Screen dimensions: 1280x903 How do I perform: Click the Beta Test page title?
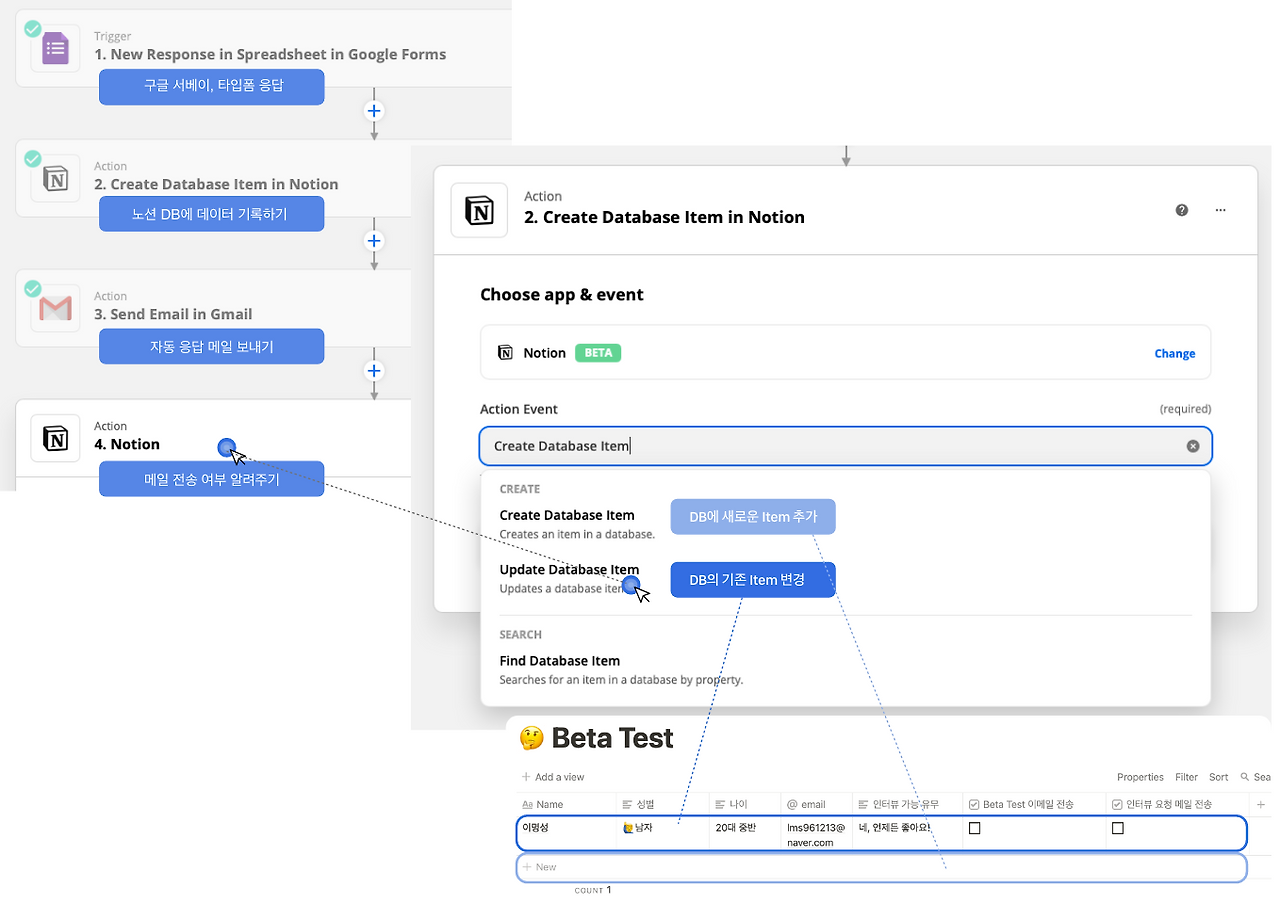point(612,739)
